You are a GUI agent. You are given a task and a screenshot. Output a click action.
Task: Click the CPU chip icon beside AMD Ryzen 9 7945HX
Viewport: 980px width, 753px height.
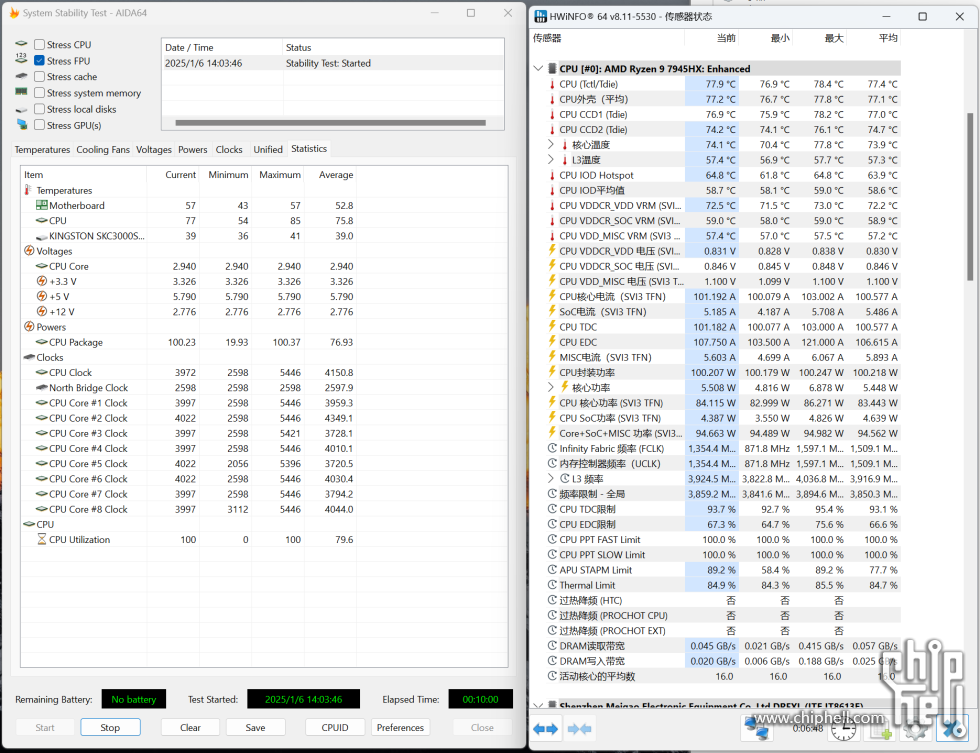(x=552, y=68)
